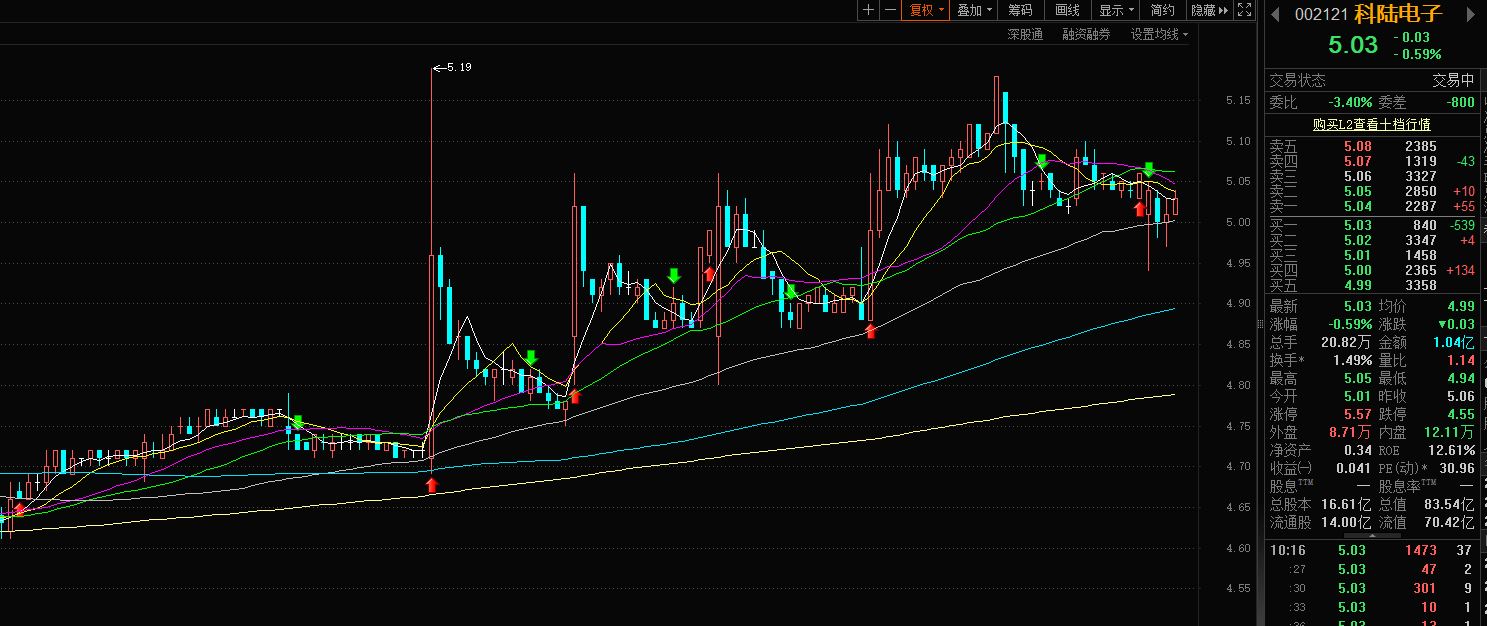This screenshot has width=1487, height=626.
Task: Click the 总值 83.54亿 value
Action: 1451,504
